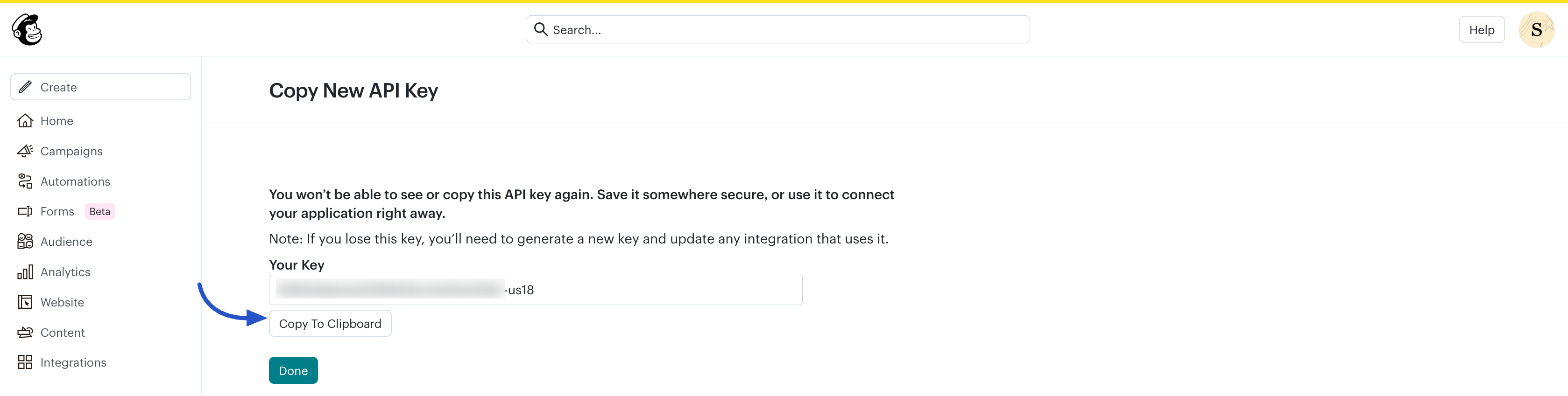1568x396 pixels.
Task: Open the account avatar "S" menu
Action: point(1536,30)
